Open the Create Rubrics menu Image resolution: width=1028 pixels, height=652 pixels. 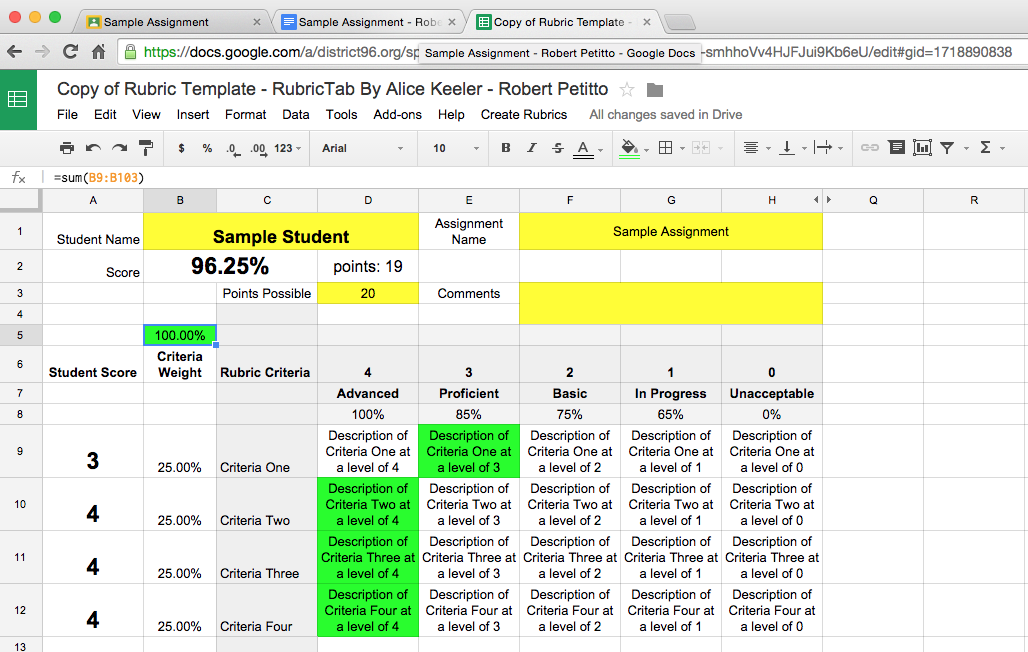pos(524,114)
